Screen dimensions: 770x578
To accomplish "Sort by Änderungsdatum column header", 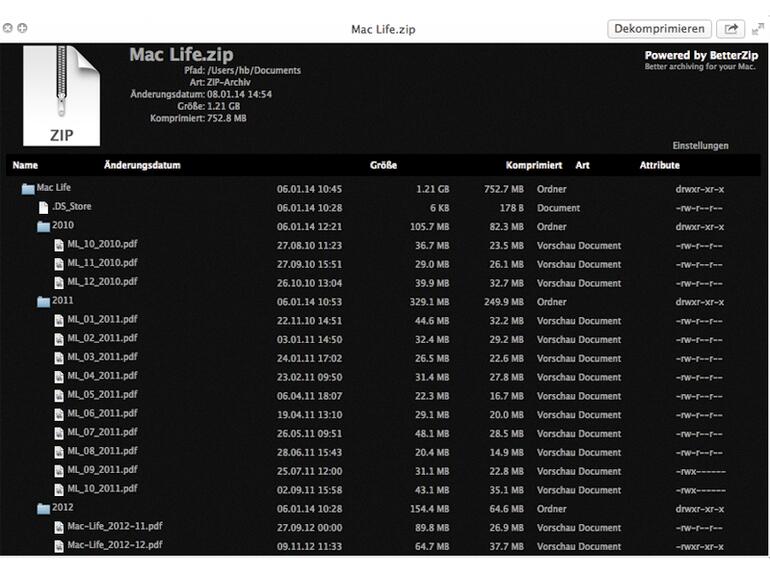I will tap(142, 165).
